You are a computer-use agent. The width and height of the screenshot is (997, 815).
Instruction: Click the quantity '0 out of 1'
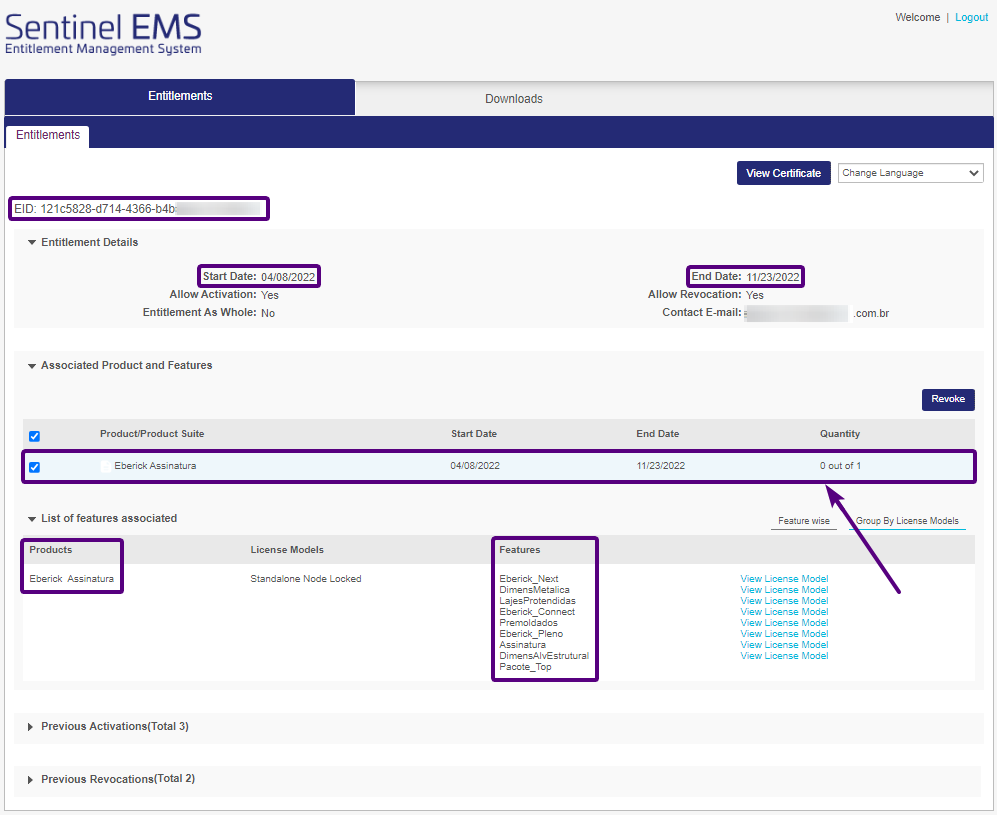point(840,466)
